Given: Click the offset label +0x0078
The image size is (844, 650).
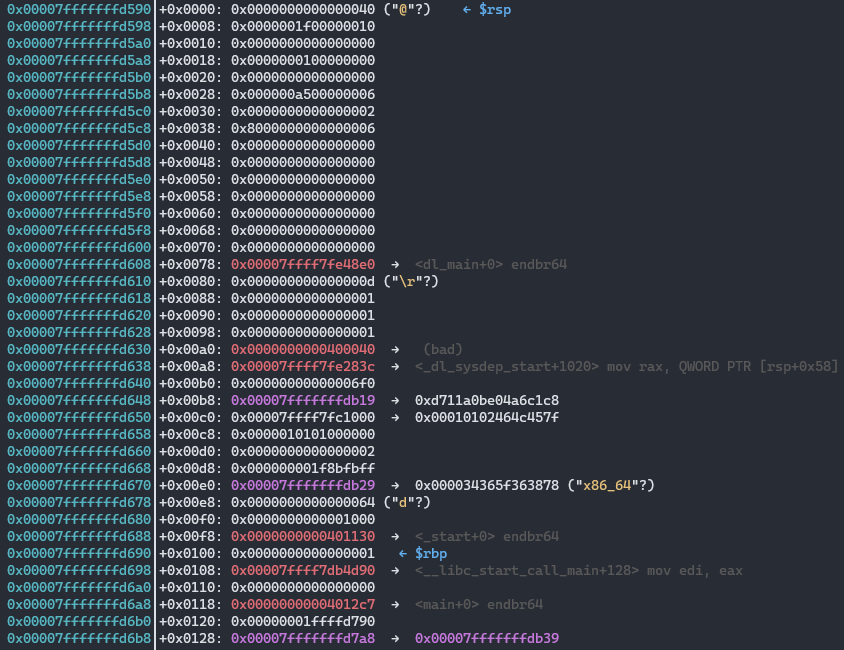Looking at the screenshot, I should point(191,264).
